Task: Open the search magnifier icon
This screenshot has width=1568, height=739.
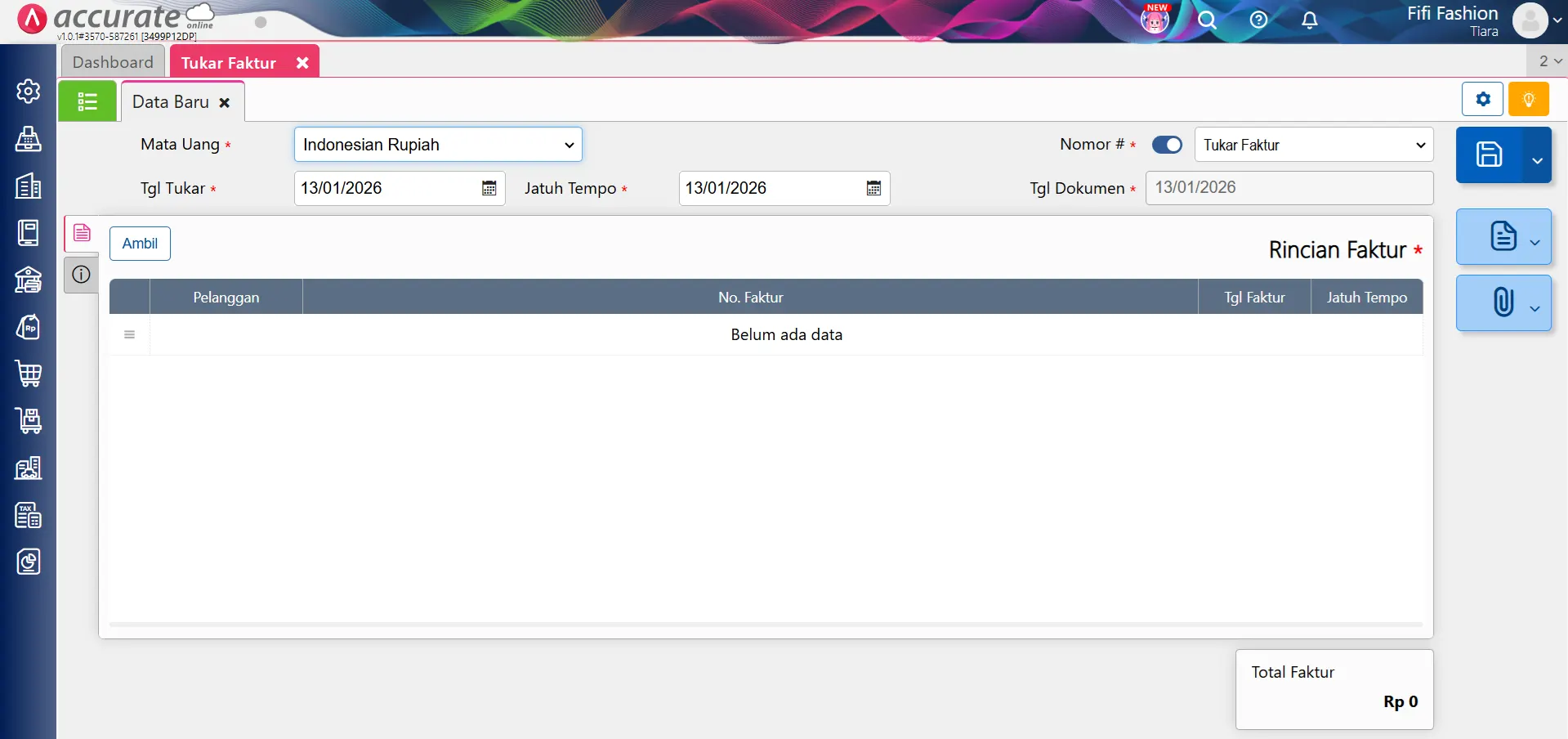Action: tap(1207, 20)
